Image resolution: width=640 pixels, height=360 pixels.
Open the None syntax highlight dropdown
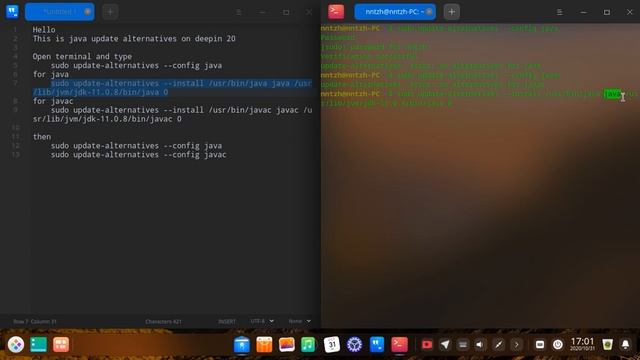point(300,321)
